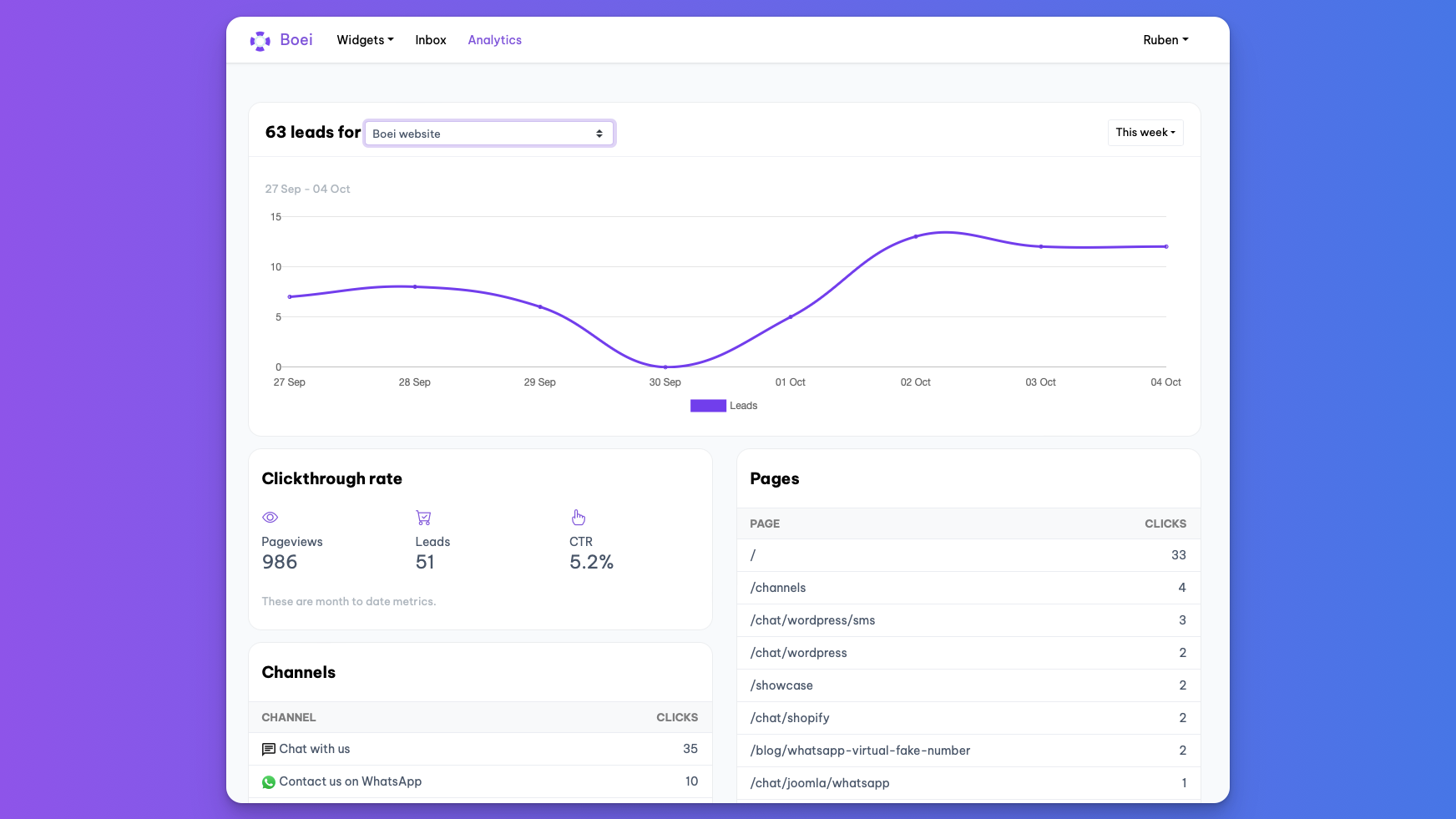Click the Boei lifebuoy logo icon
Image resolution: width=1456 pixels, height=819 pixels.
pyautogui.click(x=260, y=41)
